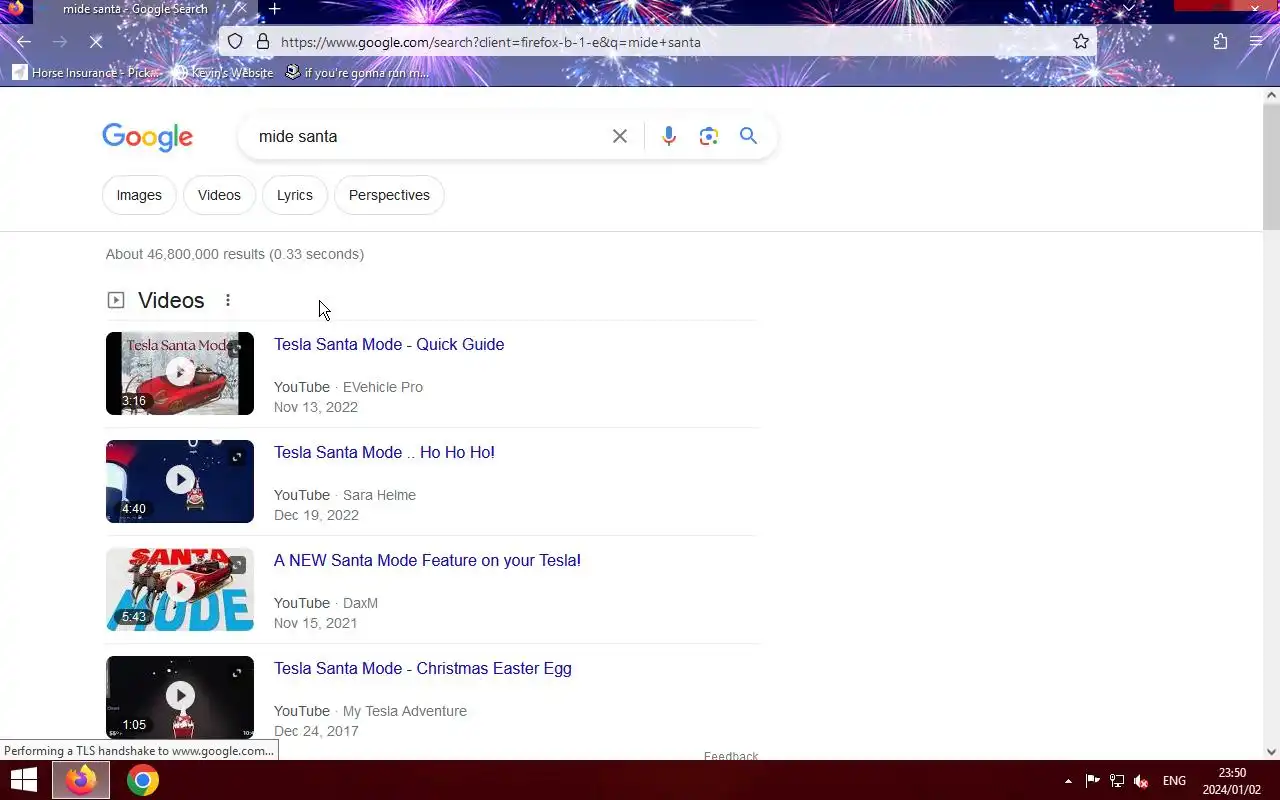This screenshot has width=1280, height=800.
Task: Launch Chrome from the taskbar
Action: [142, 780]
